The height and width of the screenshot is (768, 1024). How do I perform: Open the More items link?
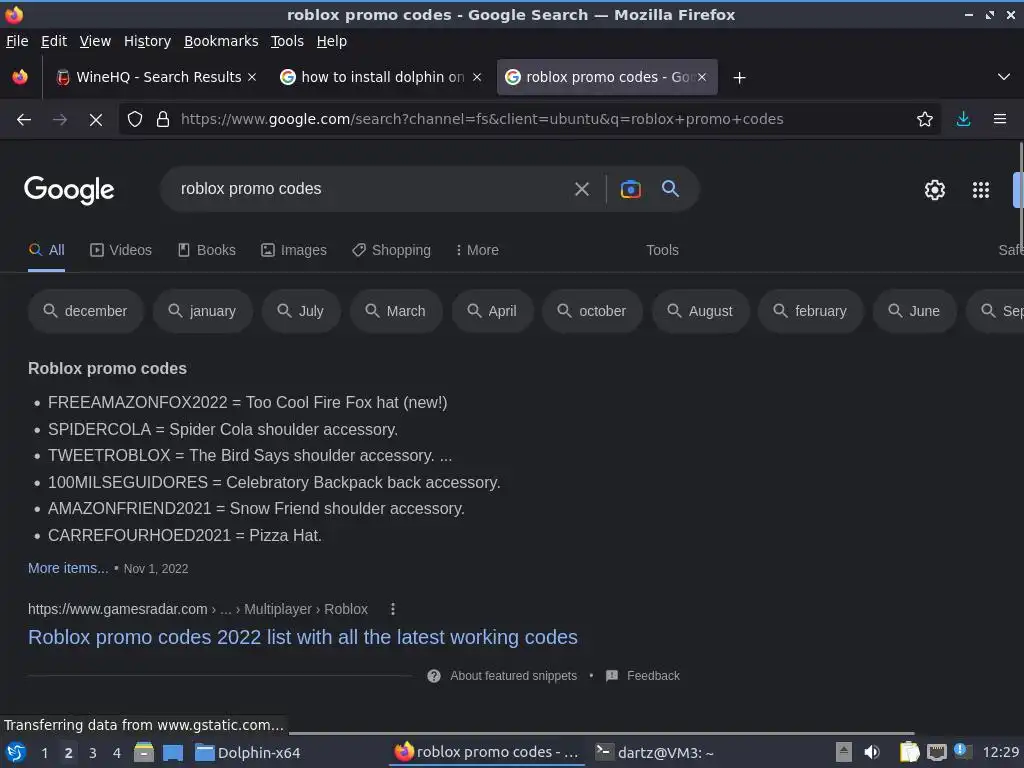tap(68, 569)
